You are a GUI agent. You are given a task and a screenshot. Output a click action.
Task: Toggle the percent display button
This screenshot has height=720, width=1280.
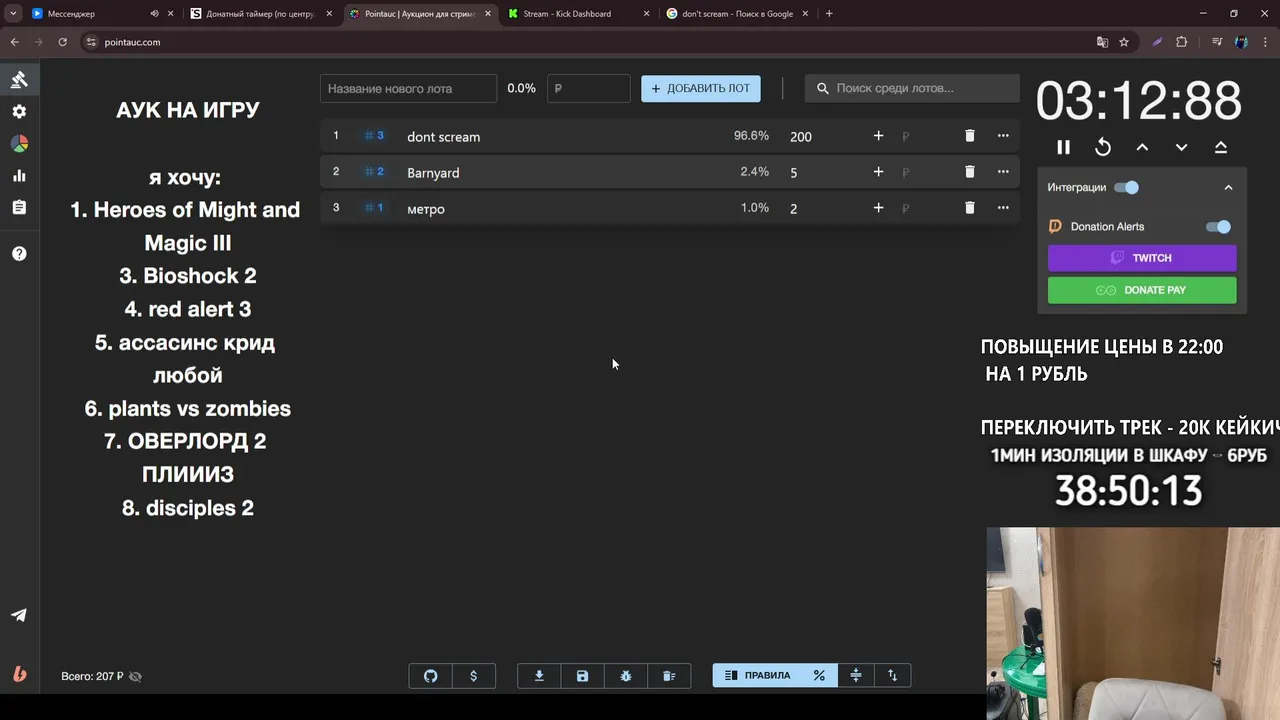819,676
